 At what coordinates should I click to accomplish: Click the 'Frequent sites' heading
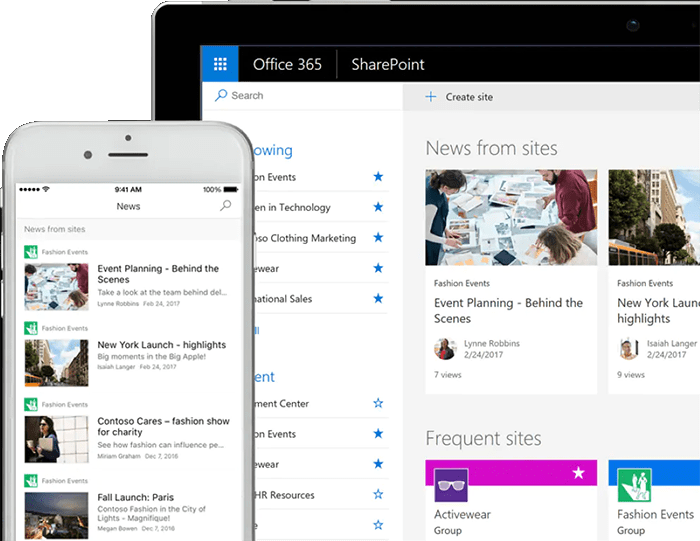click(483, 438)
